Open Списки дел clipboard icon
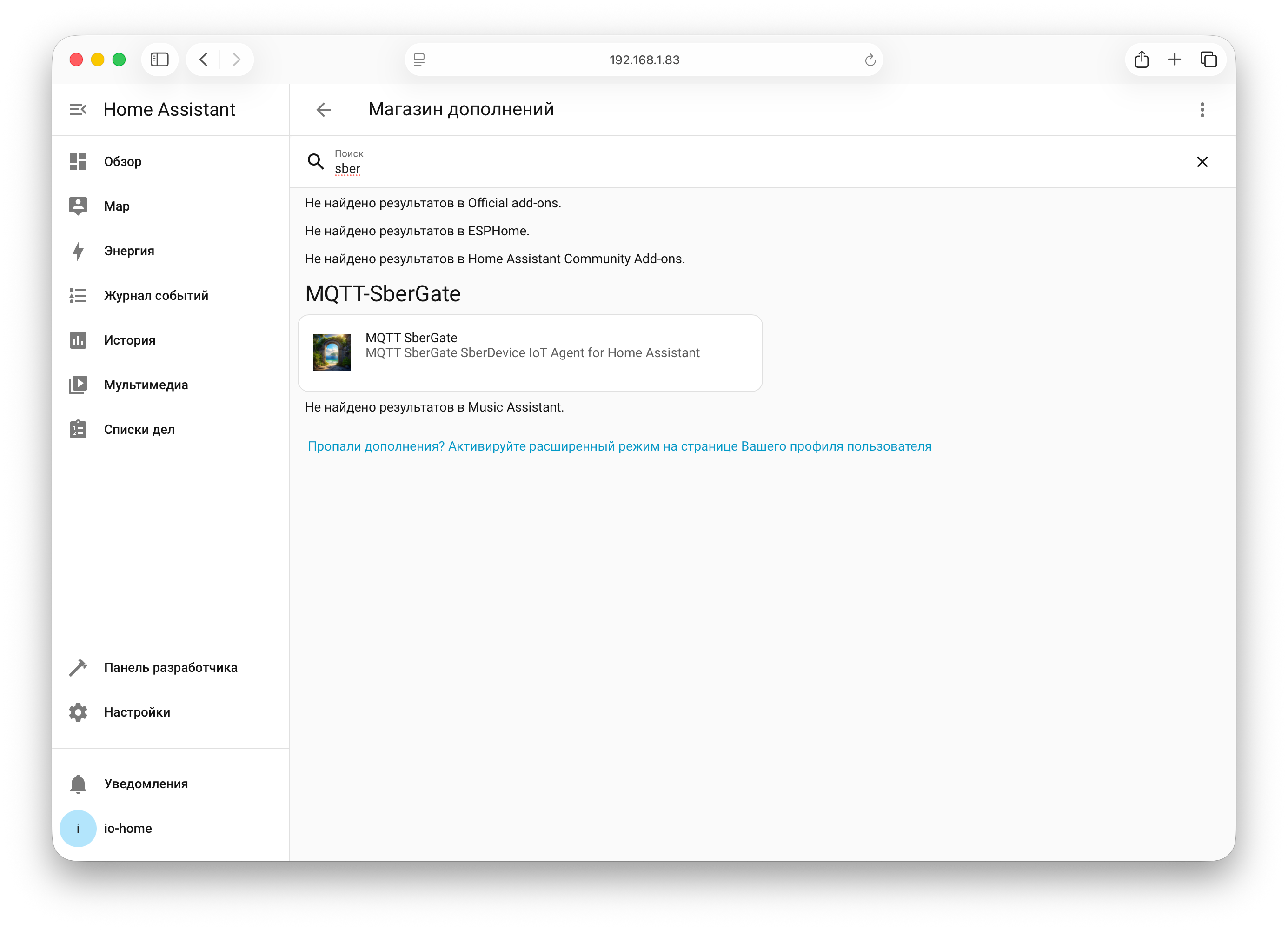1288x930 pixels. point(78,429)
